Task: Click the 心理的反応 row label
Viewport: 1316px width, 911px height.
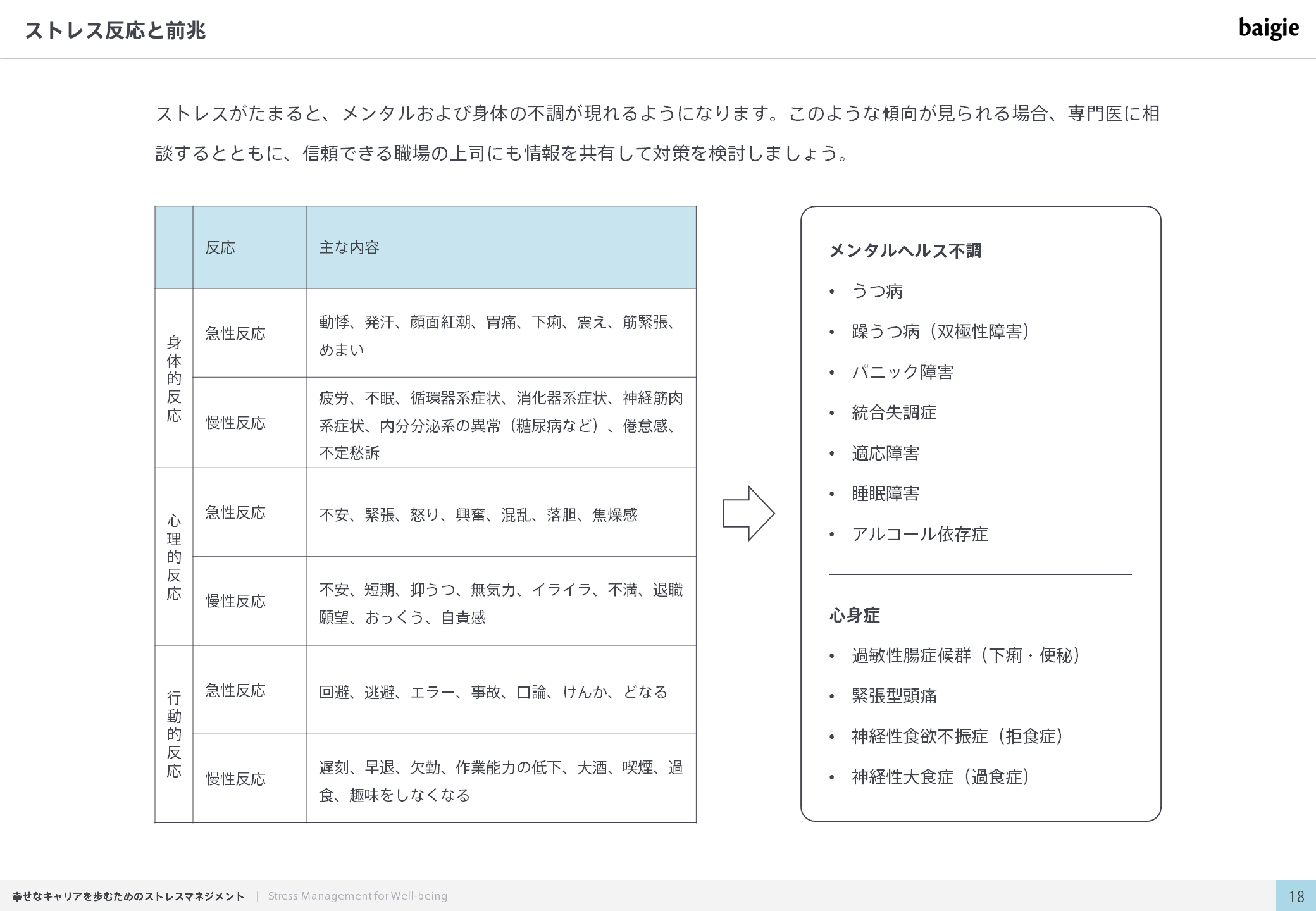Action: (x=174, y=557)
